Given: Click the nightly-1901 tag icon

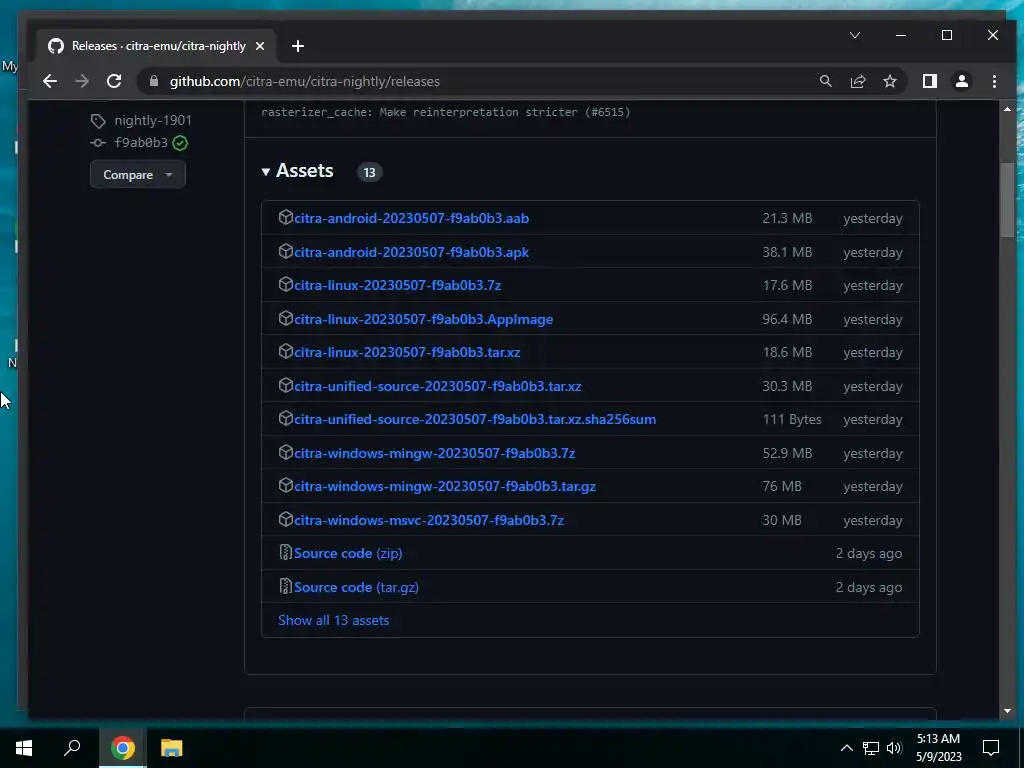Looking at the screenshot, I should tap(98, 121).
